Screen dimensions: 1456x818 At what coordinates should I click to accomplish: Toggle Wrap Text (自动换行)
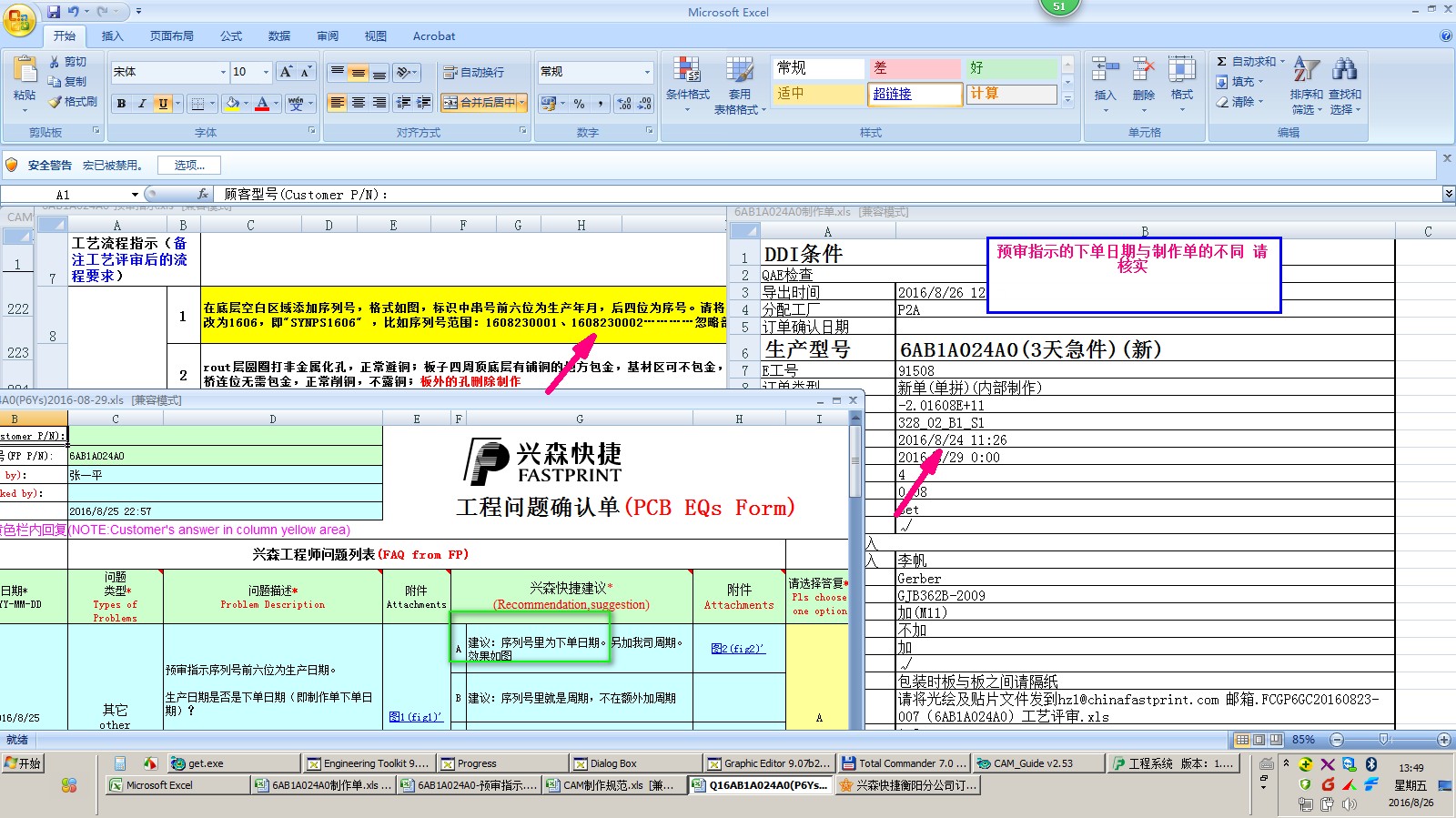(473, 72)
